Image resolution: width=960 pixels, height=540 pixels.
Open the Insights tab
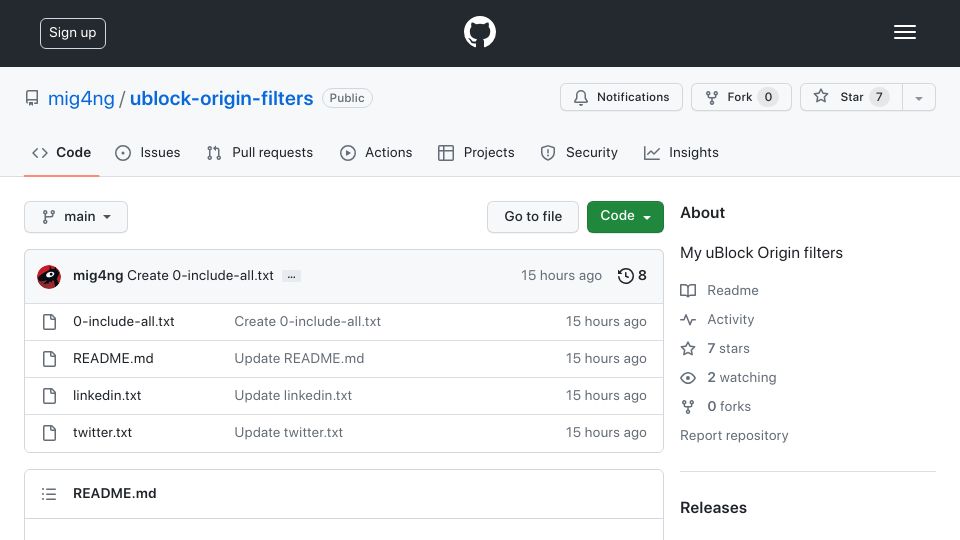[681, 152]
